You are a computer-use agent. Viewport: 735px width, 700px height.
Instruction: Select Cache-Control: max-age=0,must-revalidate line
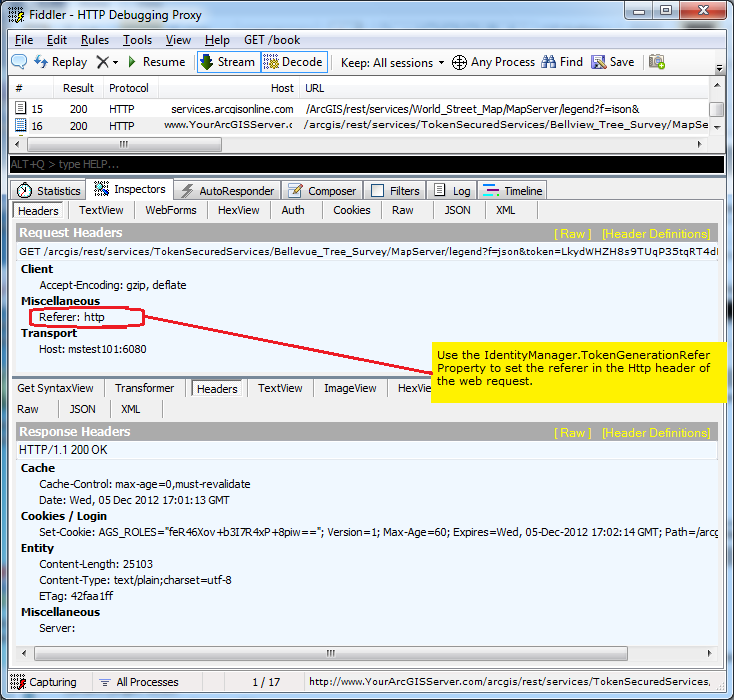coord(144,484)
